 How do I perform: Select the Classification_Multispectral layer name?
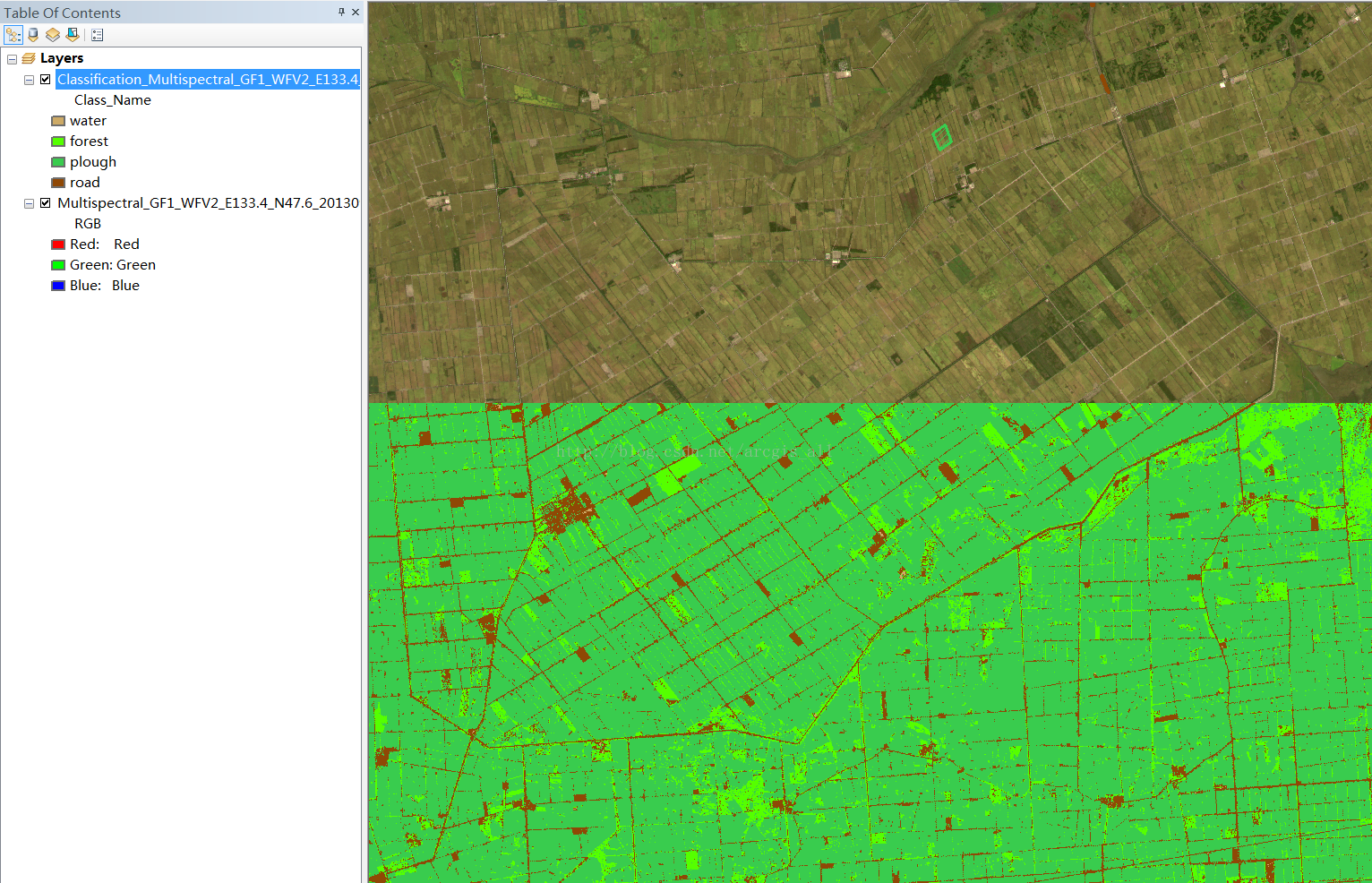point(207,80)
